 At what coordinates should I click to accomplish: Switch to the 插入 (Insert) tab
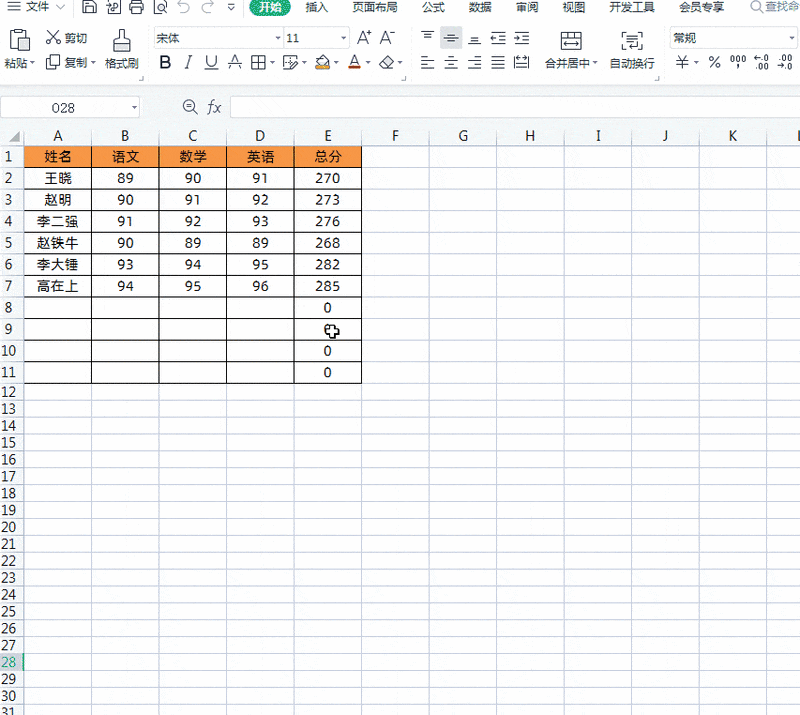coord(316,7)
